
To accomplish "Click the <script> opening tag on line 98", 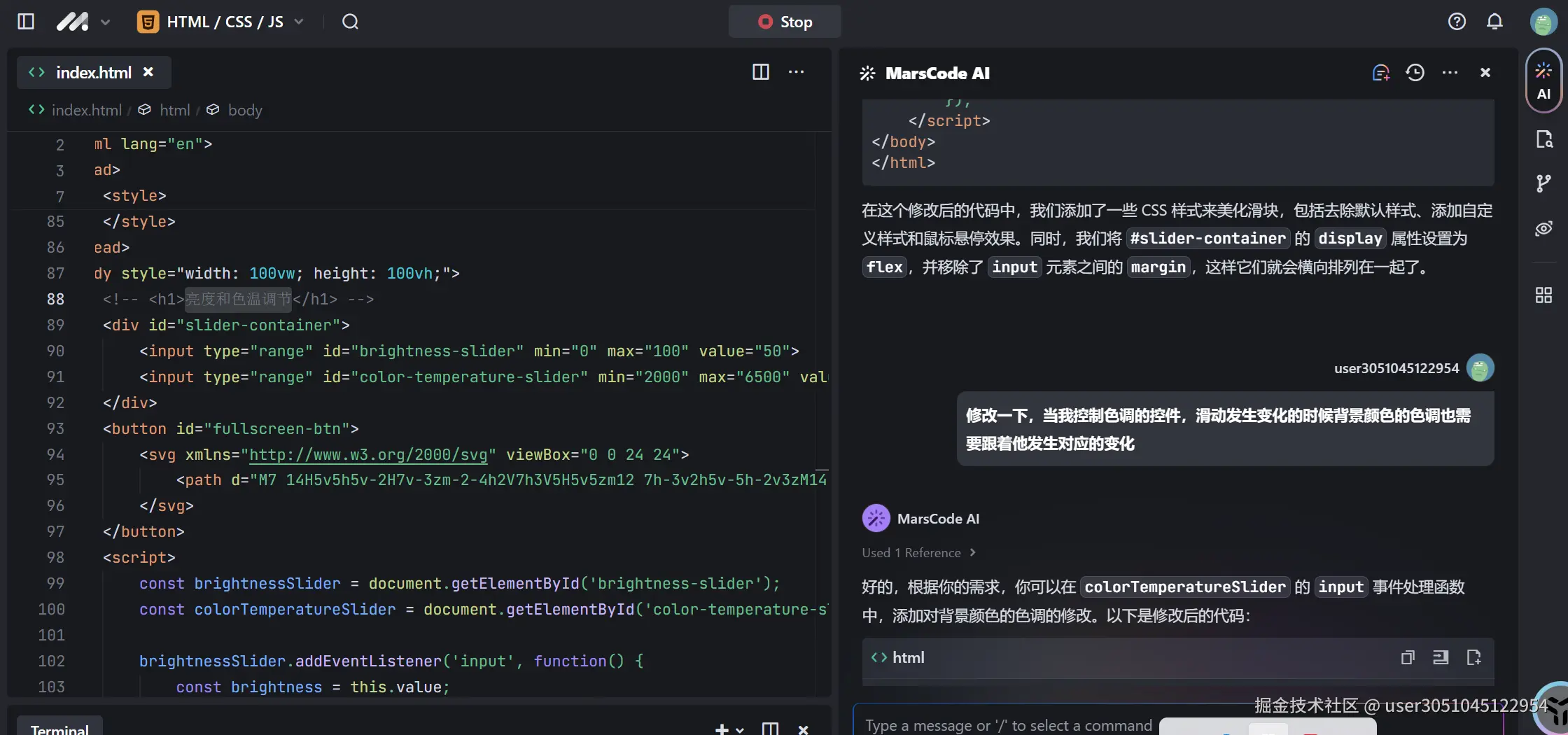I will pyautogui.click(x=139, y=557).
